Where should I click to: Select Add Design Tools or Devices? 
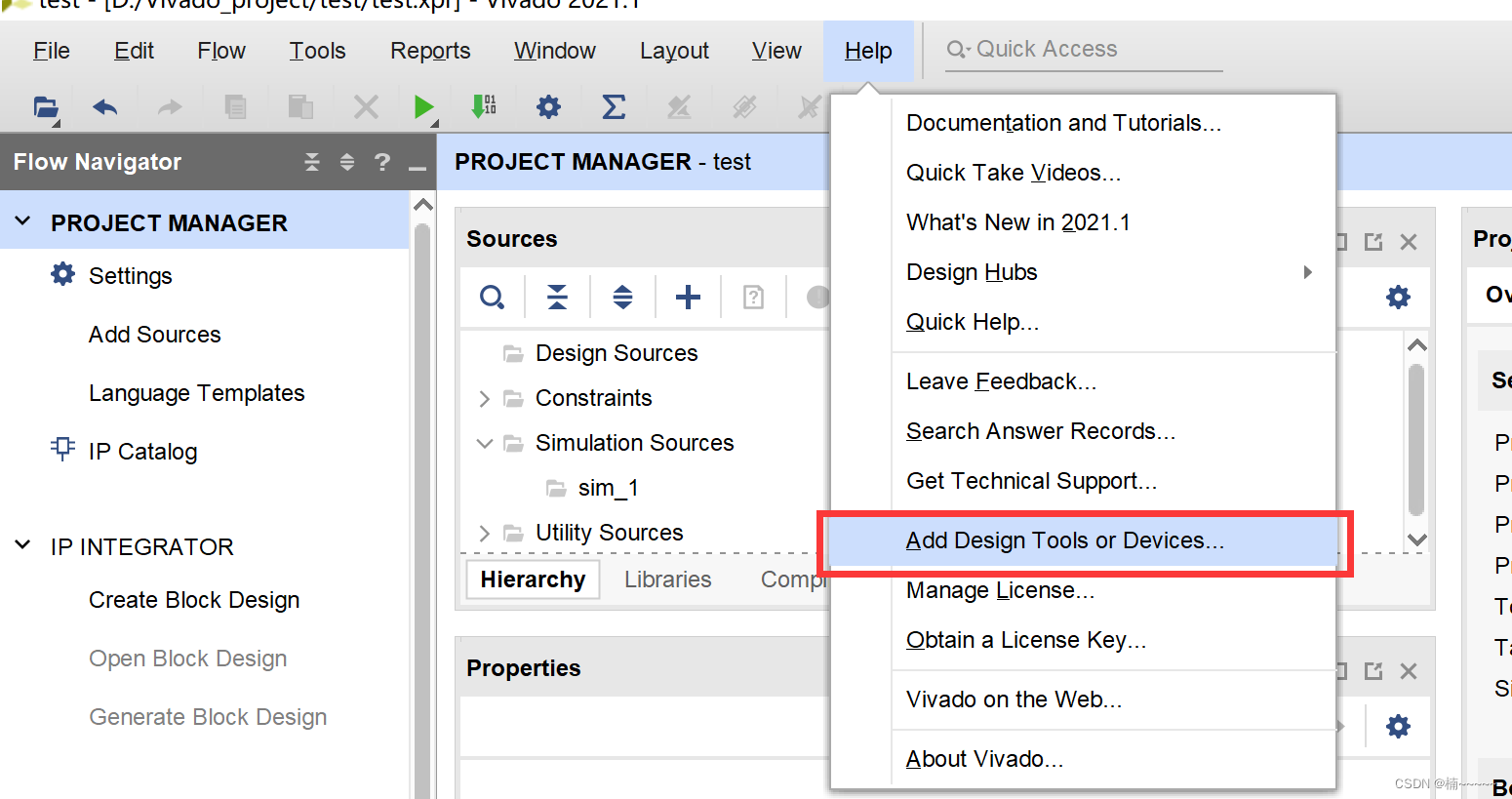1064,540
